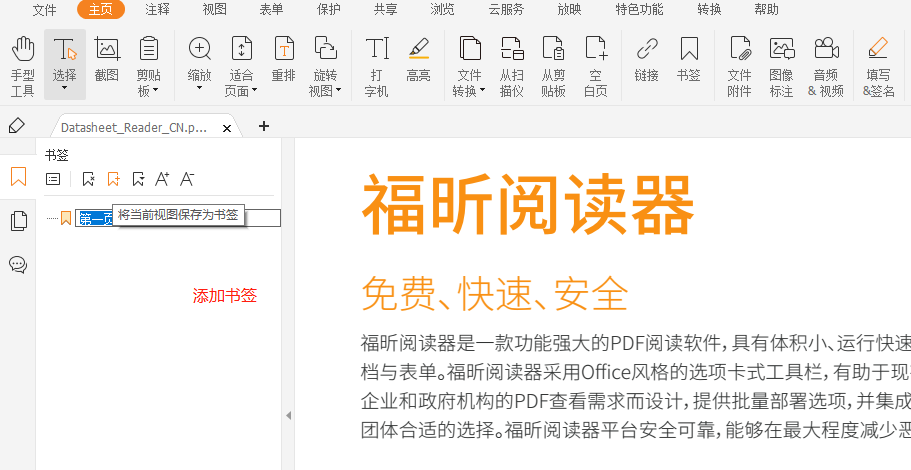The width and height of the screenshot is (911, 470).
Task: Switch to the 共享 ribbon tab
Action: (386, 10)
